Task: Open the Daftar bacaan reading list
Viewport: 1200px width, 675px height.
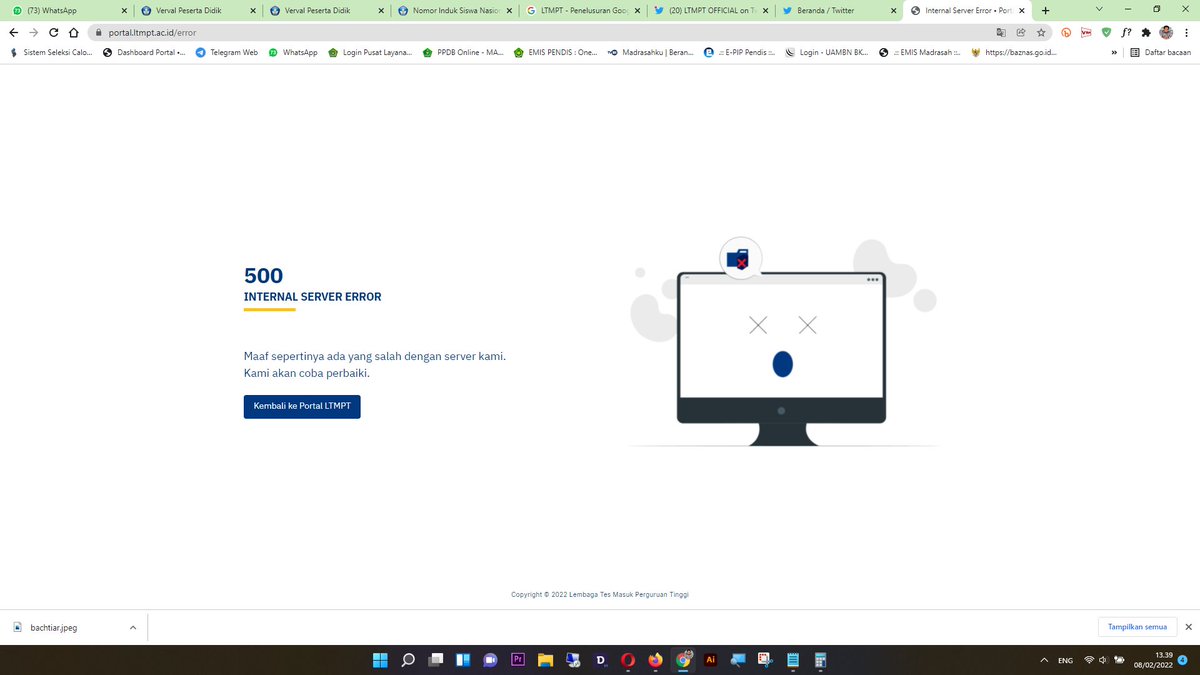Action: pyautogui.click(x=1160, y=52)
